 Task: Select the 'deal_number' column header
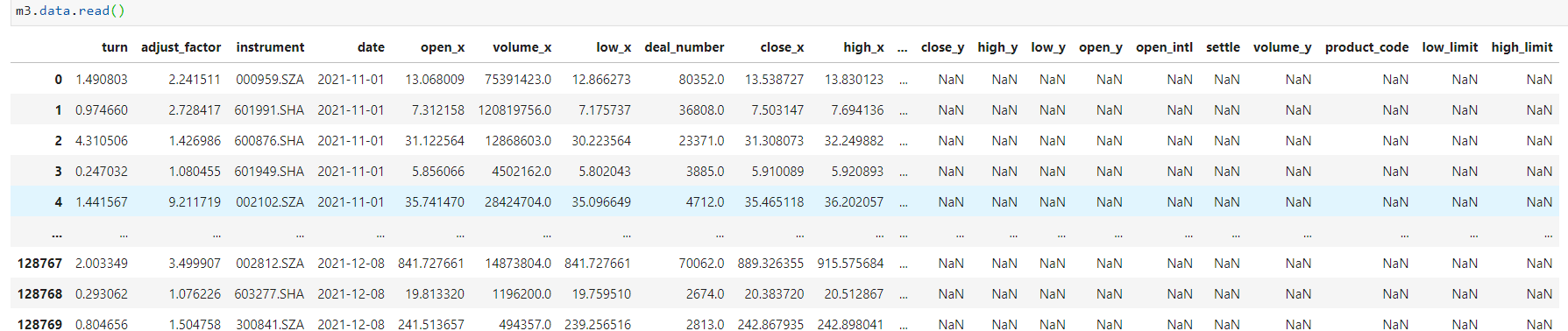pos(685,47)
